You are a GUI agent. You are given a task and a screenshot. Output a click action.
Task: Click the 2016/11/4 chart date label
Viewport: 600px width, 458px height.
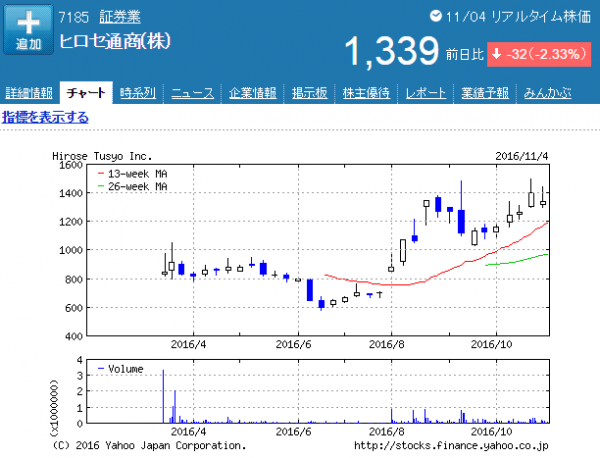click(522, 156)
